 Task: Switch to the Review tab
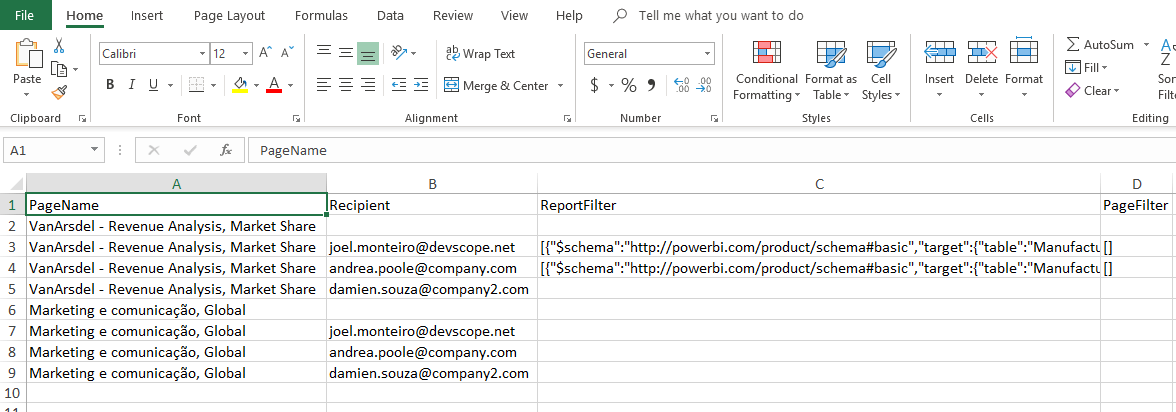[453, 15]
